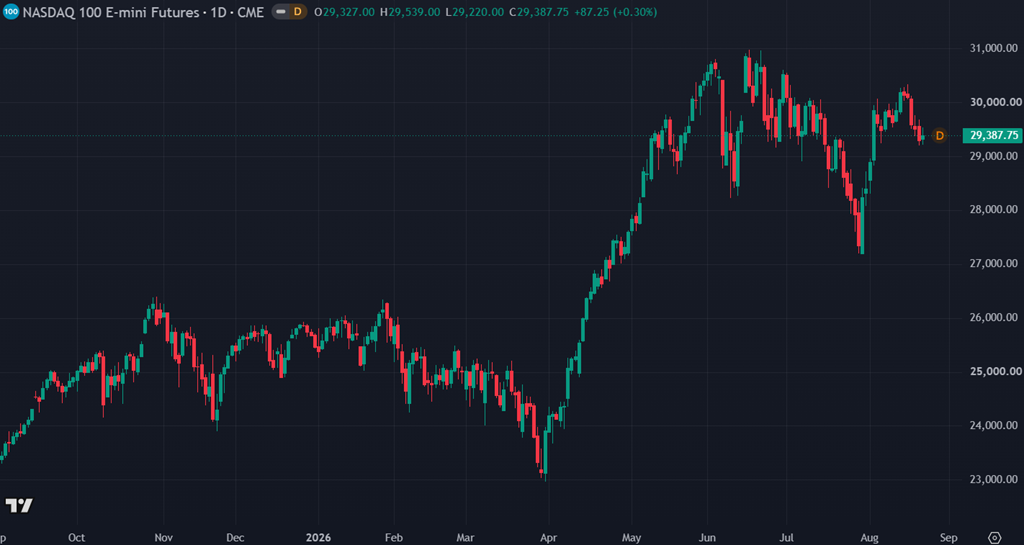Click the 29,000.00 price axis label
The width and height of the screenshot is (1024, 545).
[994, 156]
